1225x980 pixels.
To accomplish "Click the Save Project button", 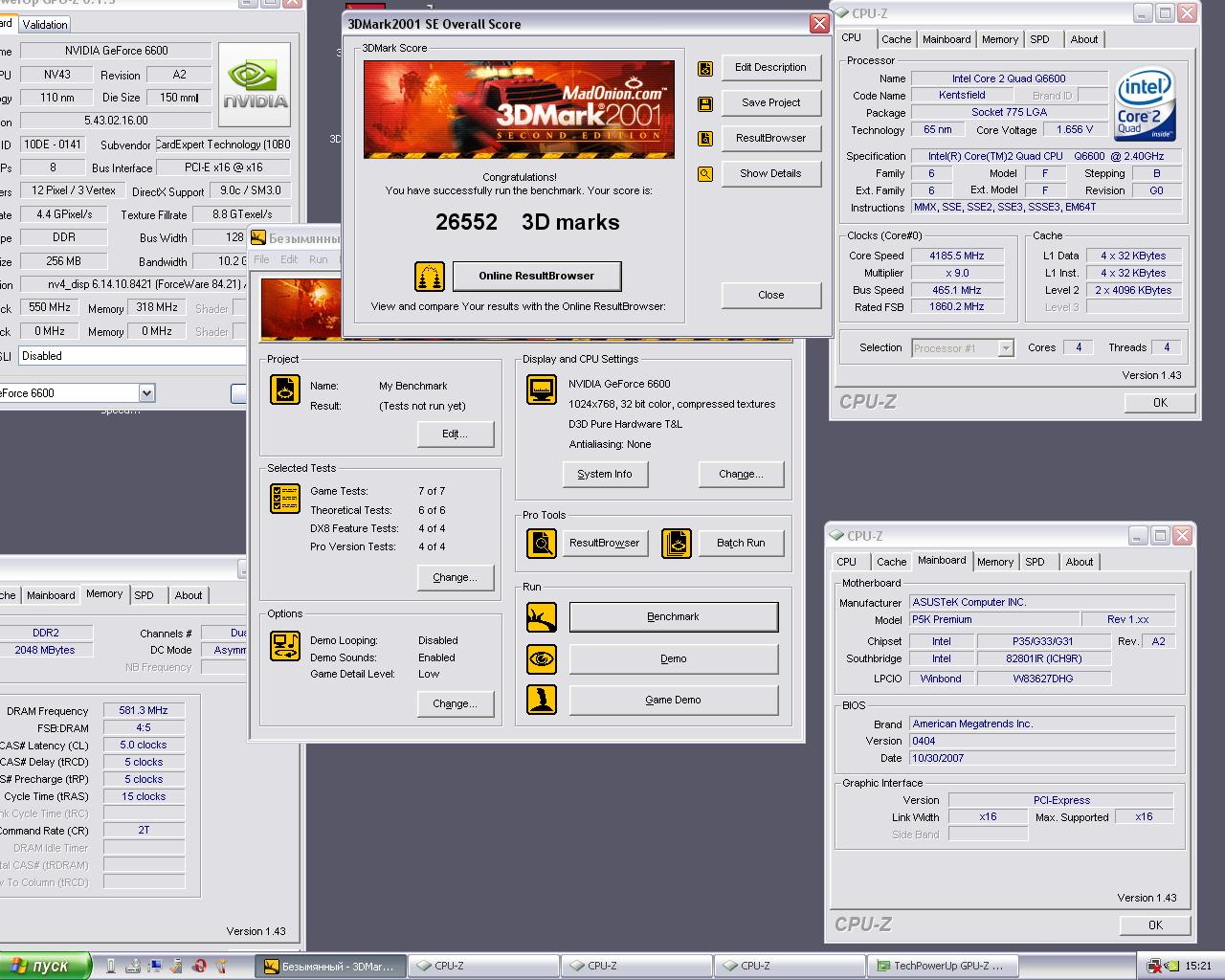I will click(770, 103).
